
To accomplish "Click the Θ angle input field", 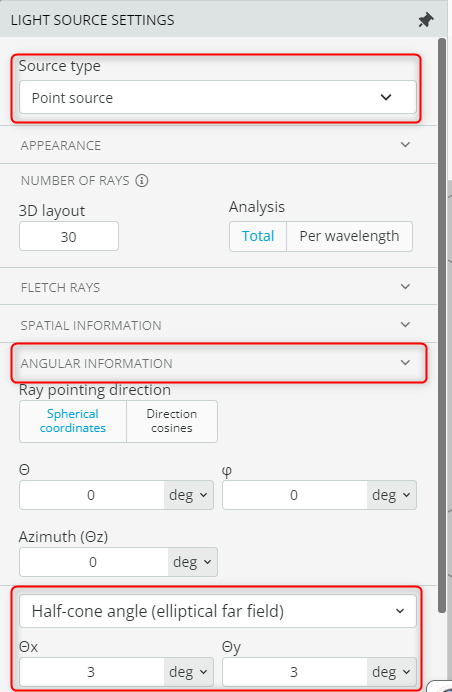I will [92, 495].
